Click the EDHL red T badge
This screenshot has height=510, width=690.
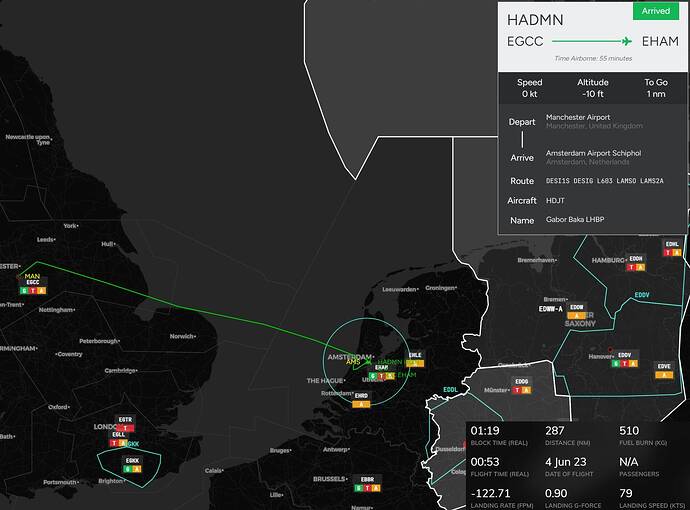click(668, 253)
